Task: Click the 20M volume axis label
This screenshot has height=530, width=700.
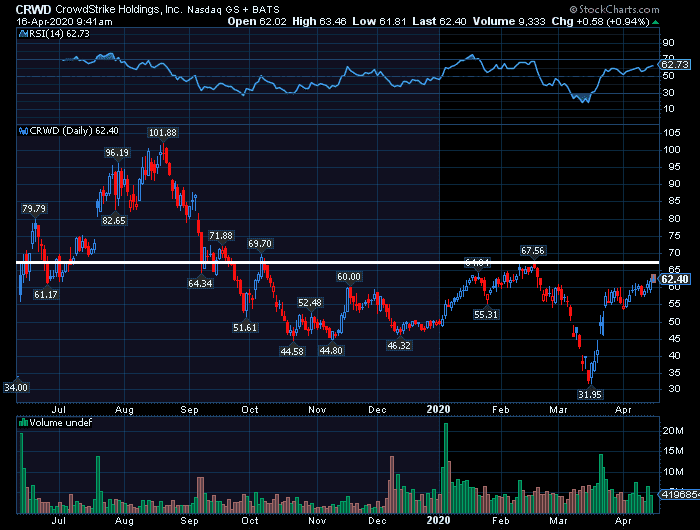Action: pyautogui.click(x=673, y=431)
